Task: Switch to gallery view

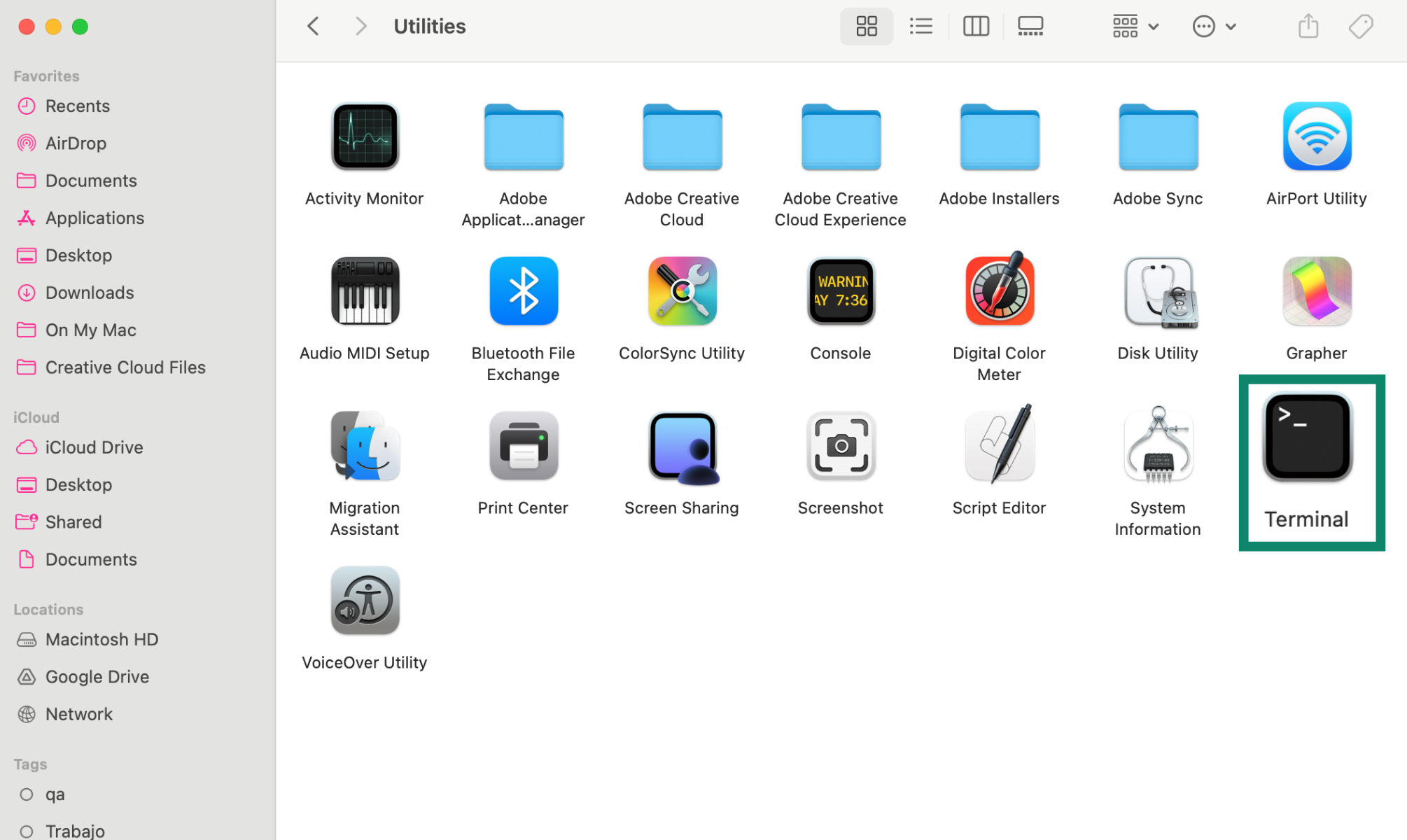Action: click(x=1030, y=26)
